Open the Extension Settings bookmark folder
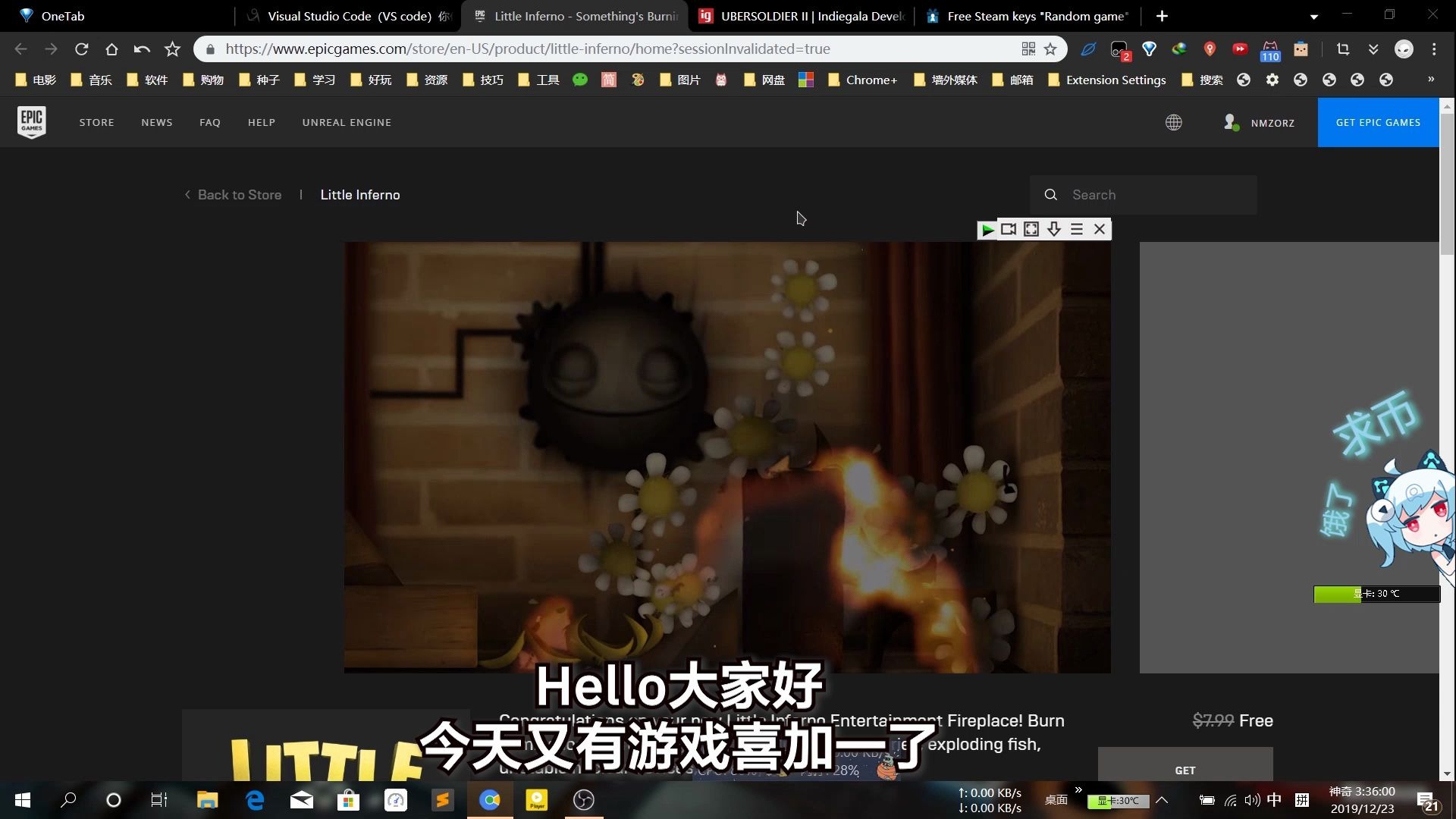 tap(1107, 80)
